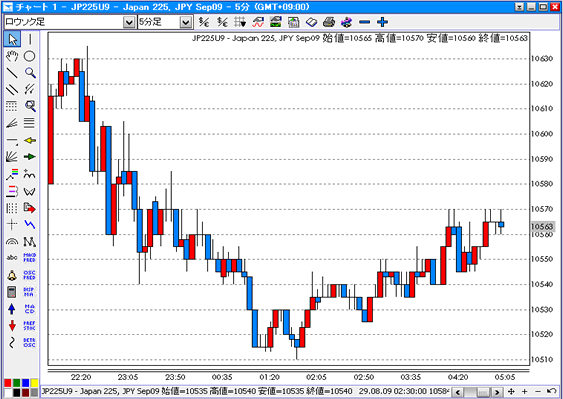Select the crosshair cursor tool
The height and width of the screenshot is (399, 563).
pyautogui.click(x=12, y=224)
